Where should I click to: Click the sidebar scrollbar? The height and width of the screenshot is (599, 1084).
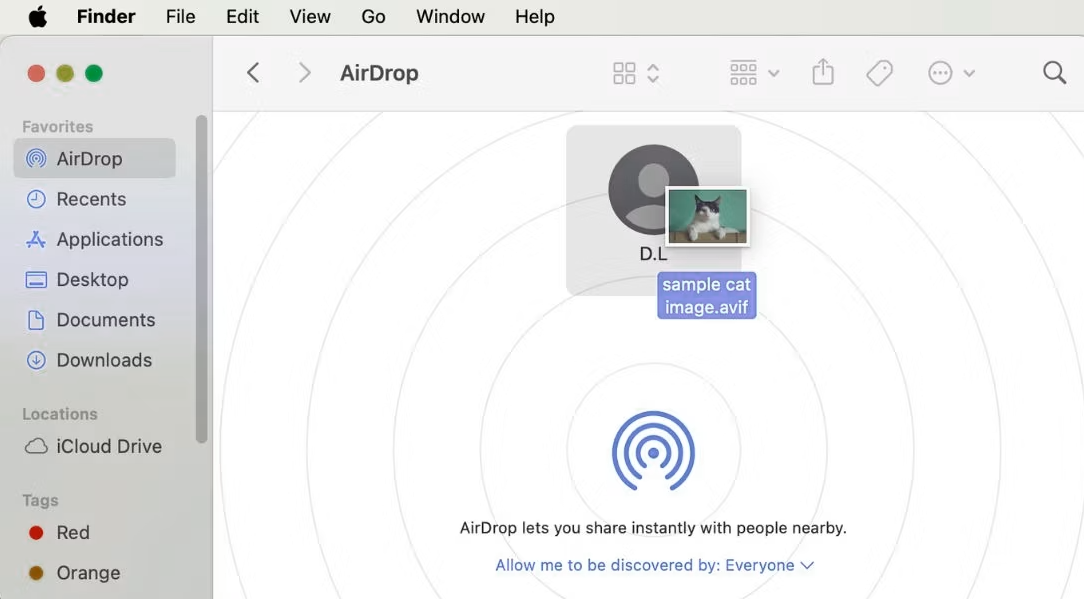pyautogui.click(x=201, y=279)
